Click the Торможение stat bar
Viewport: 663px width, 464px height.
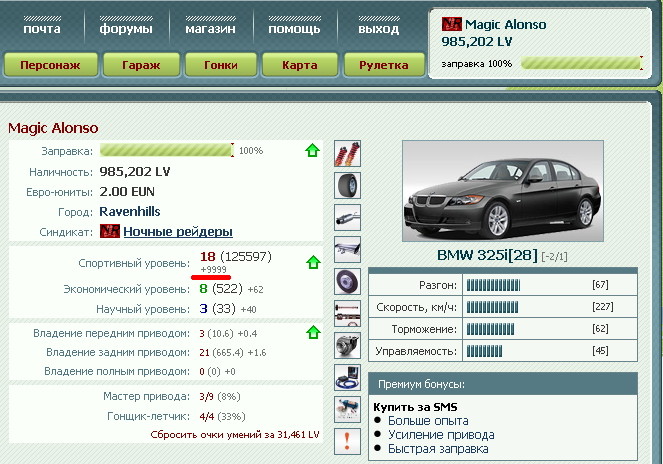pyautogui.click(x=490, y=329)
